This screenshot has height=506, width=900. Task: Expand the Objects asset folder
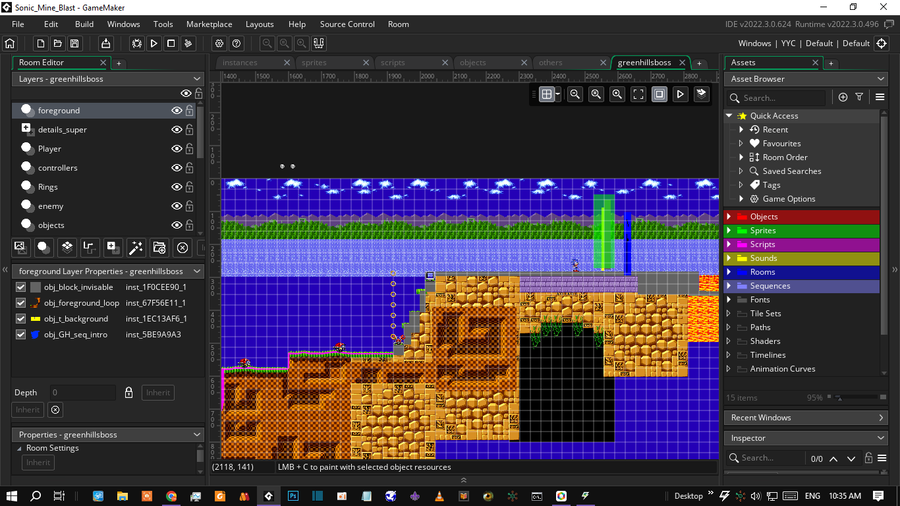pos(729,217)
